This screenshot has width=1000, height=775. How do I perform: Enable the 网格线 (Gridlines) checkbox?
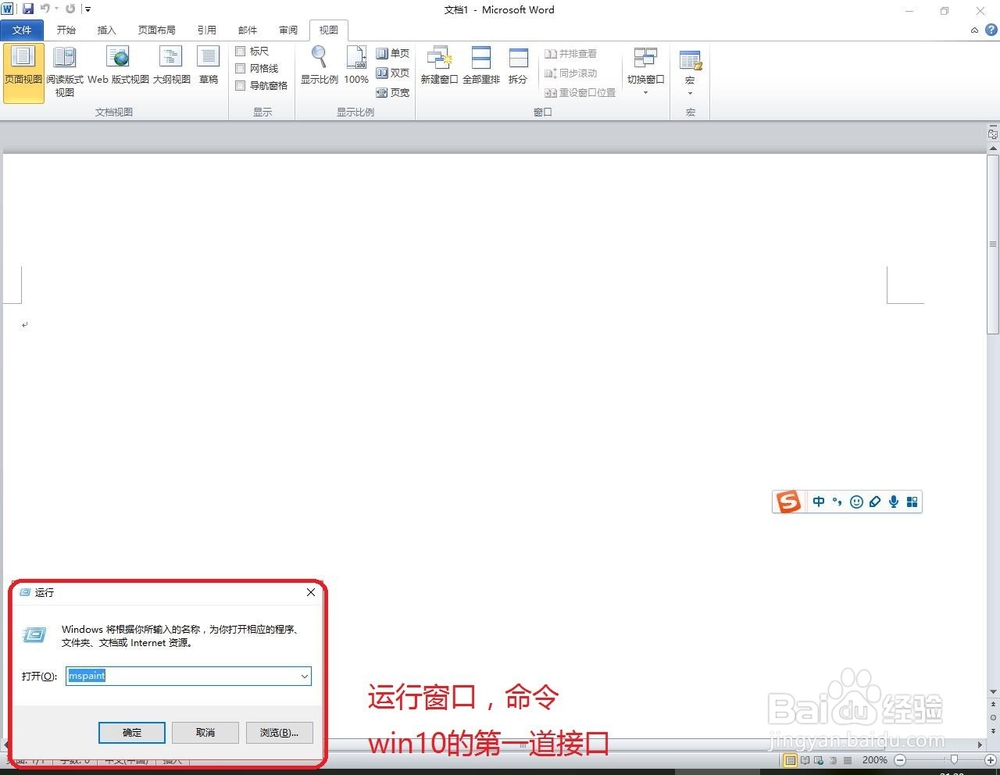click(x=239, y=68)
